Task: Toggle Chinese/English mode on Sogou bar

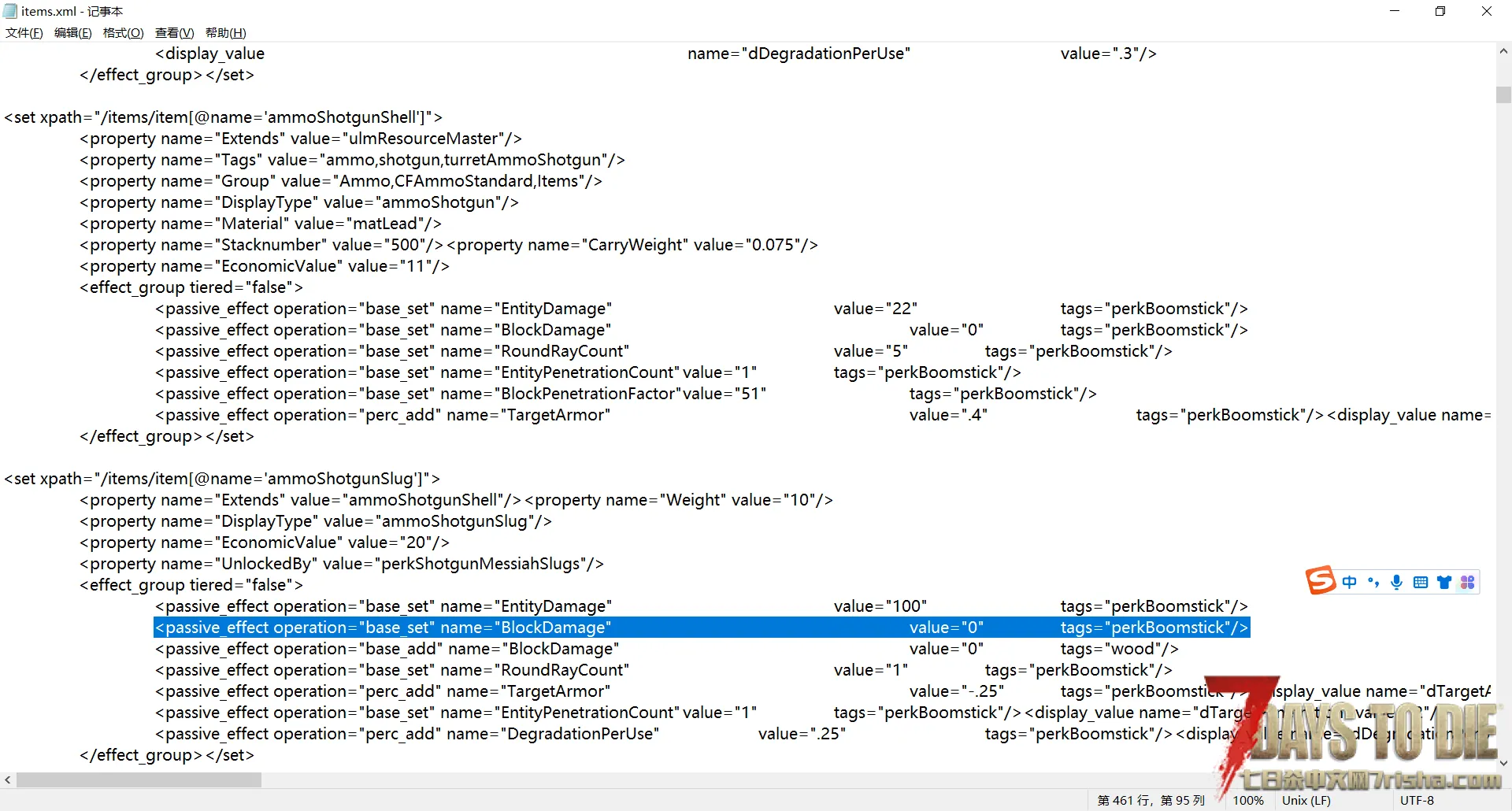Action: pyautogui.click(x=1350, y=582)
